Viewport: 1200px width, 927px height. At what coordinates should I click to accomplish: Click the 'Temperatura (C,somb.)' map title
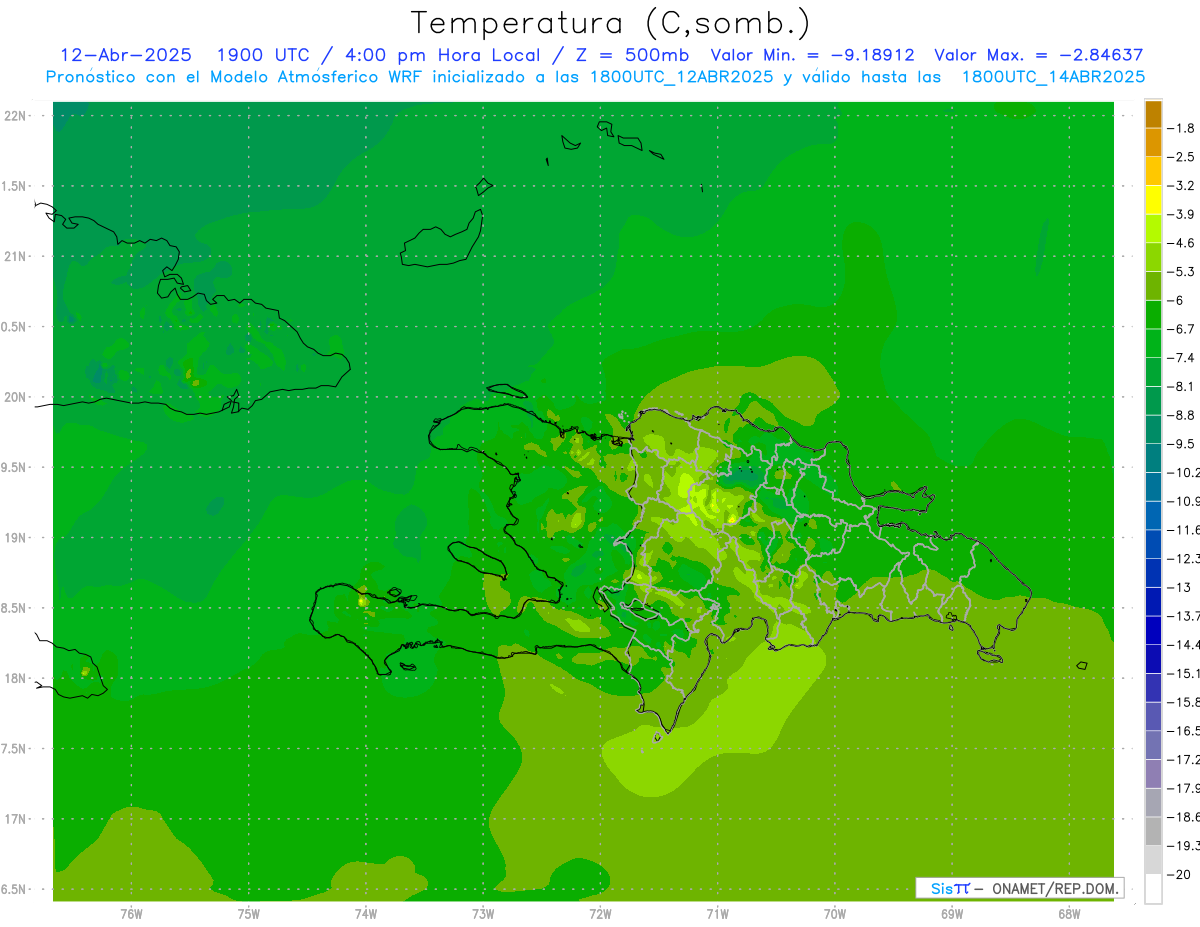tap(611, 23)
